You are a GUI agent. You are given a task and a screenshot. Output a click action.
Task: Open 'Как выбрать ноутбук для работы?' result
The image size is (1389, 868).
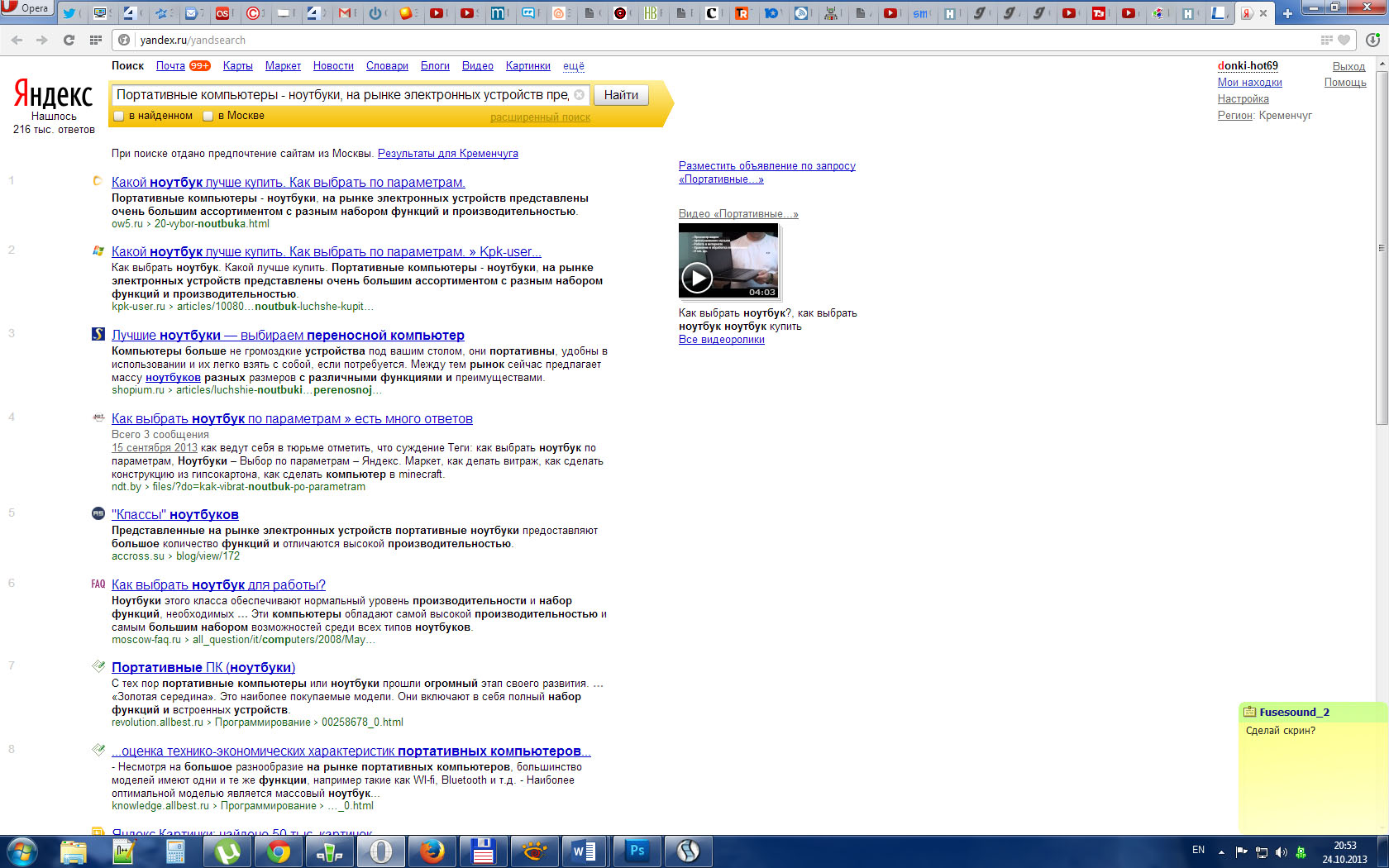[x=218, y=585]
